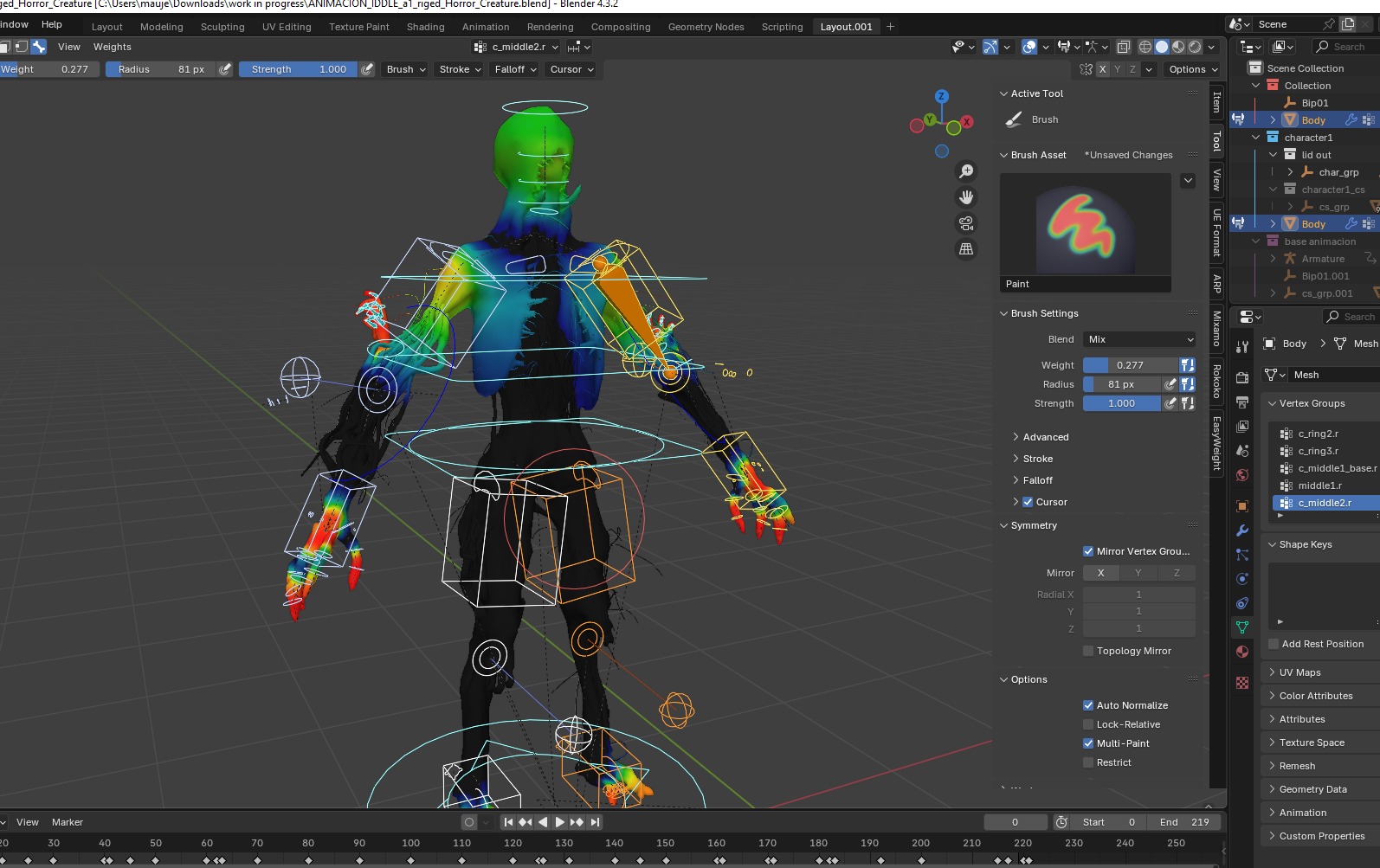
Task: Select the c_ring3.r vertex group
Action: point(1325,451)
